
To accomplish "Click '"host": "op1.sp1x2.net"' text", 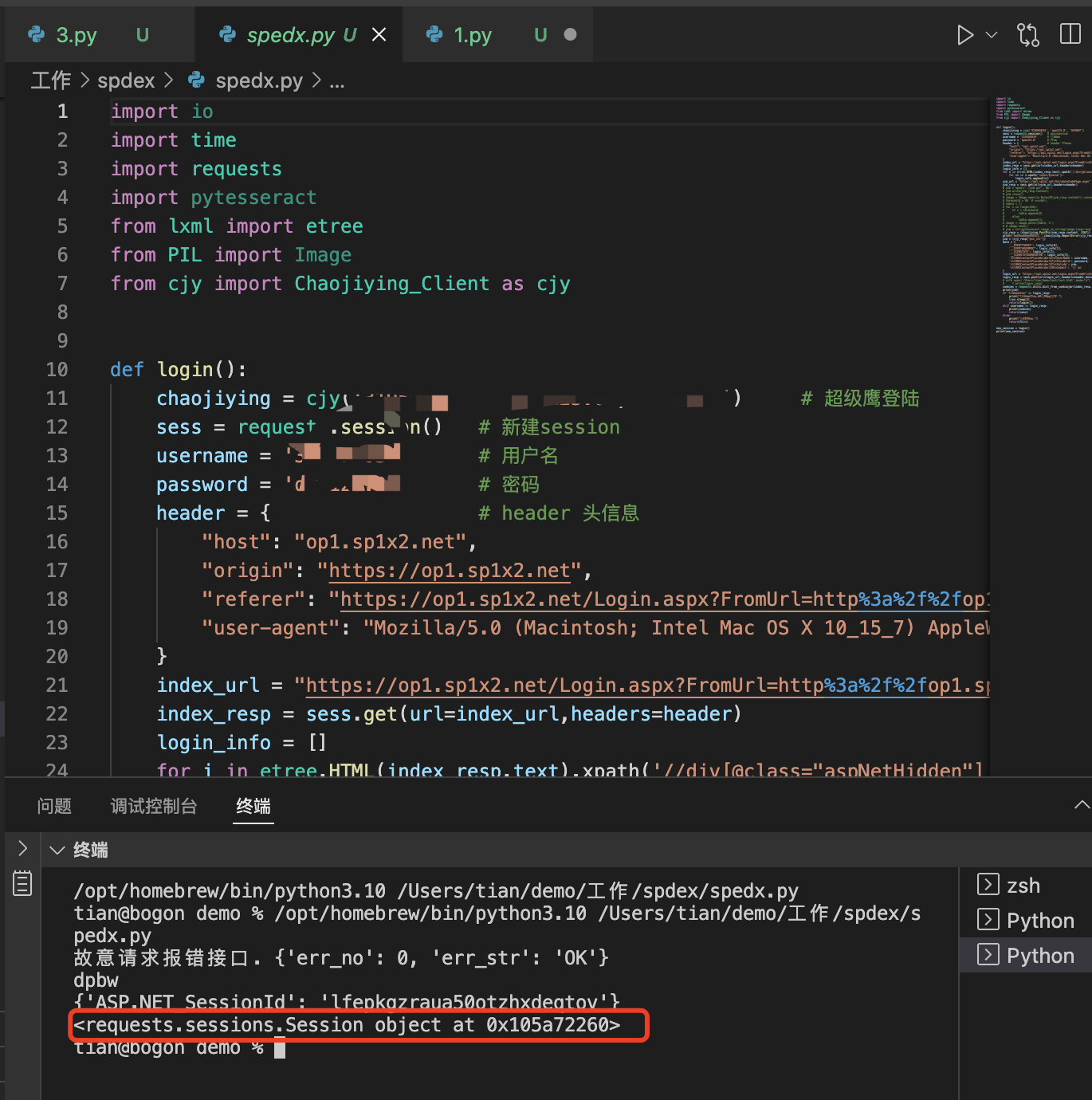I will point(334,542).
